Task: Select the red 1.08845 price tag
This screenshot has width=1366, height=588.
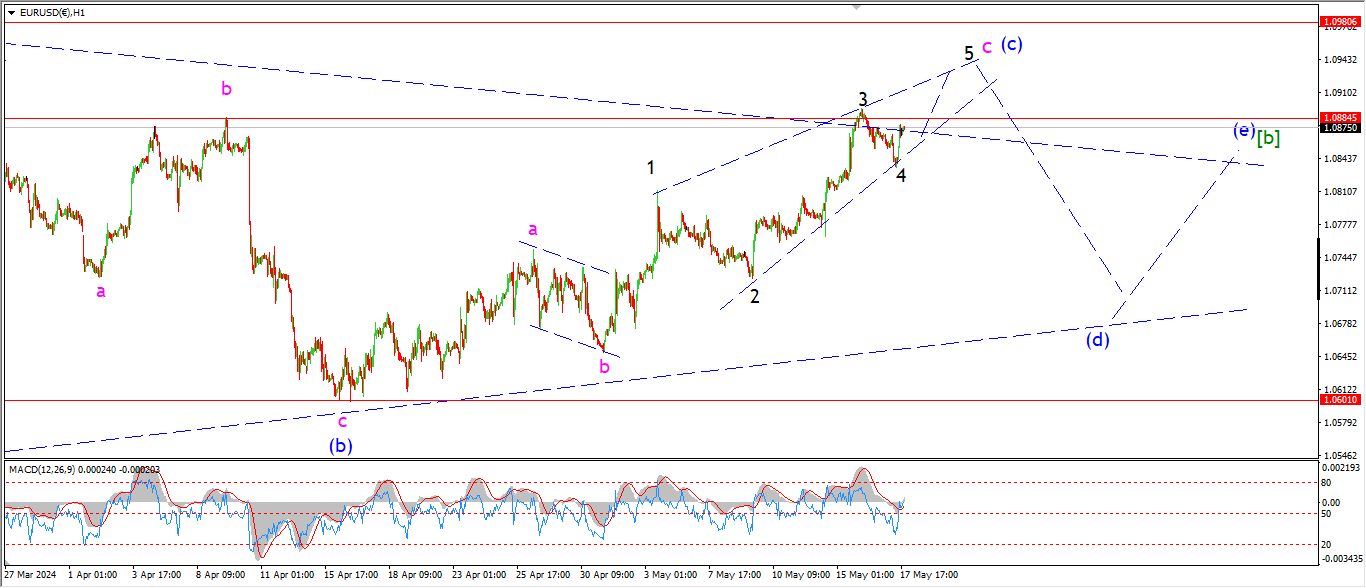Action: [1339, 118]
